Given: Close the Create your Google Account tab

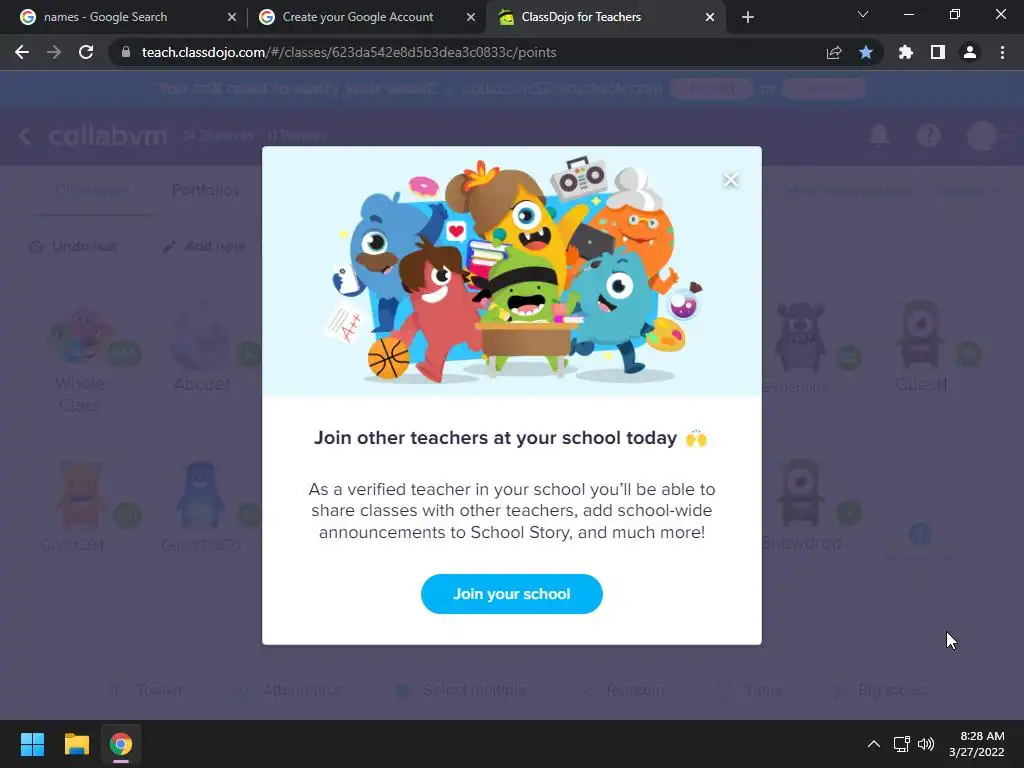Looking at the screenshot, I should (x=471, y=17).
